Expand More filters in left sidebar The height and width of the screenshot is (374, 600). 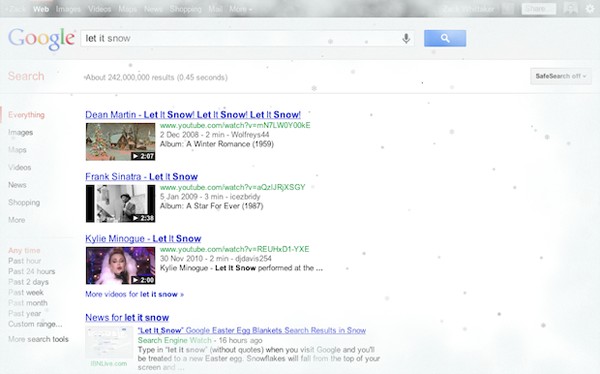click(x=16, y=220)
